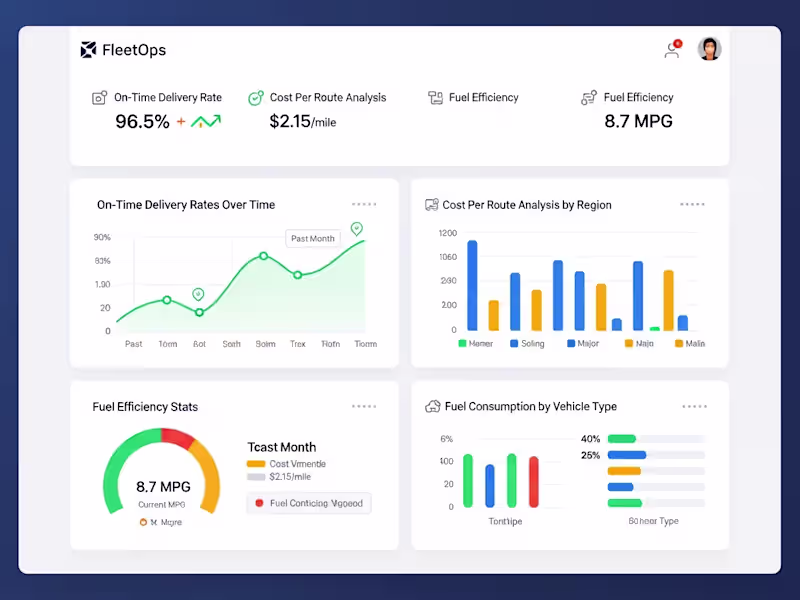Click the blue bar in Tonttipe chart

pyautogui.click(x=490, y=486)
